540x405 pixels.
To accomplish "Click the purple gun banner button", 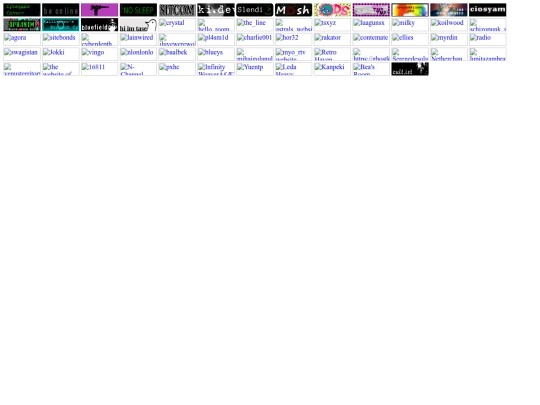I will 100,10.
